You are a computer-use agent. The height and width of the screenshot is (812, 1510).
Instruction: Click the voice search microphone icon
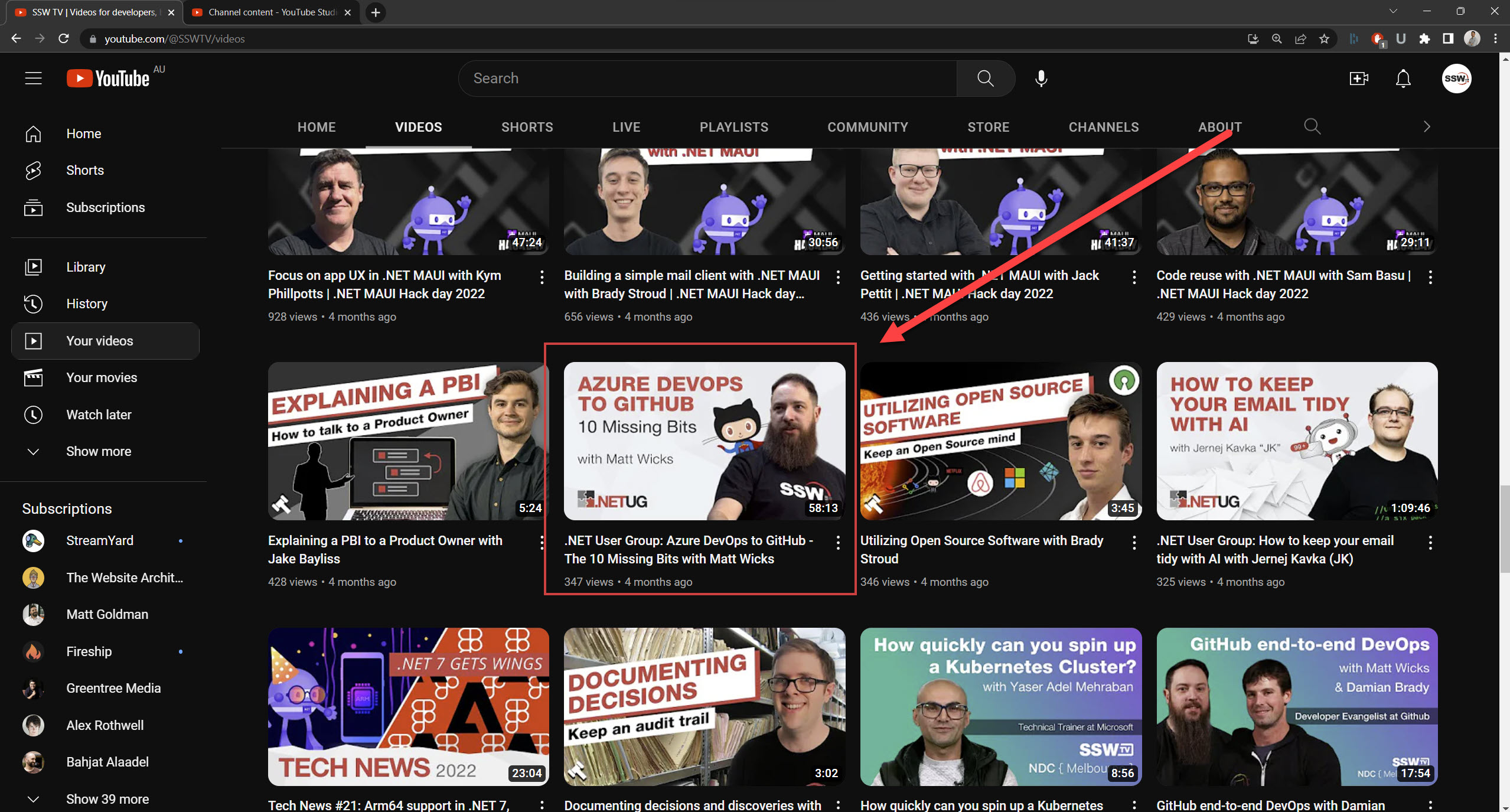pyautogui.click(x=1041, y=78)
